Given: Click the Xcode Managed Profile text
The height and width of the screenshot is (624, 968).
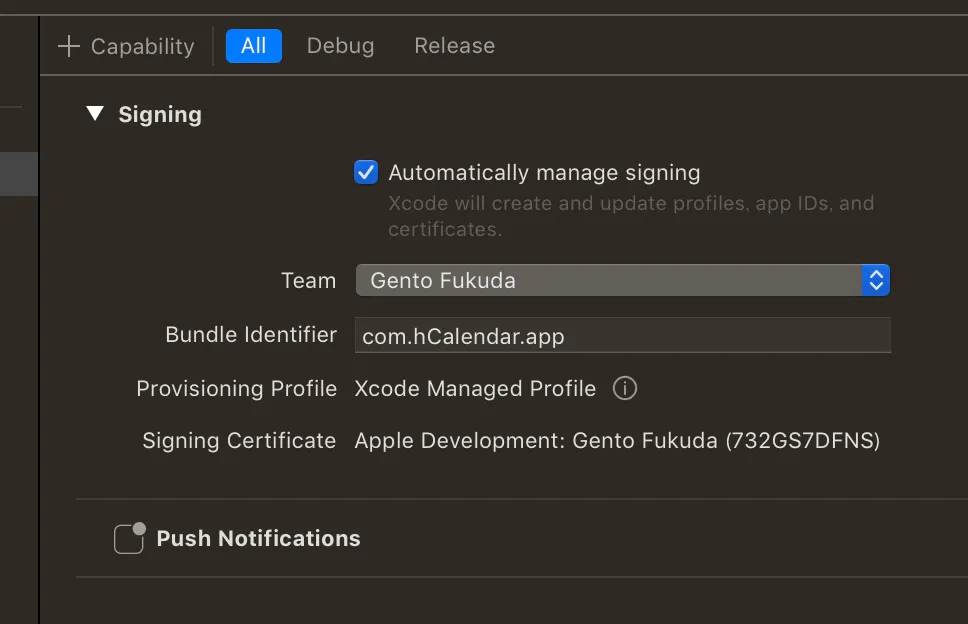Looking at the screenshot, I should 475,388.
